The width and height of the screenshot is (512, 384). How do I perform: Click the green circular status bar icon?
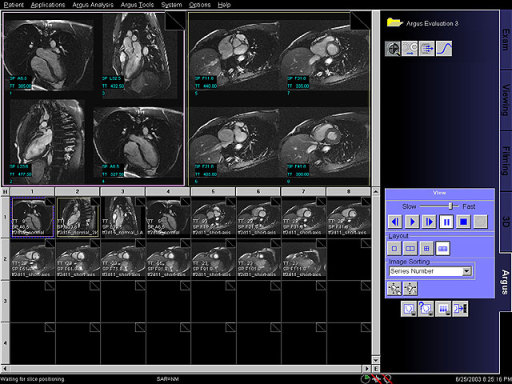(366, 379)
